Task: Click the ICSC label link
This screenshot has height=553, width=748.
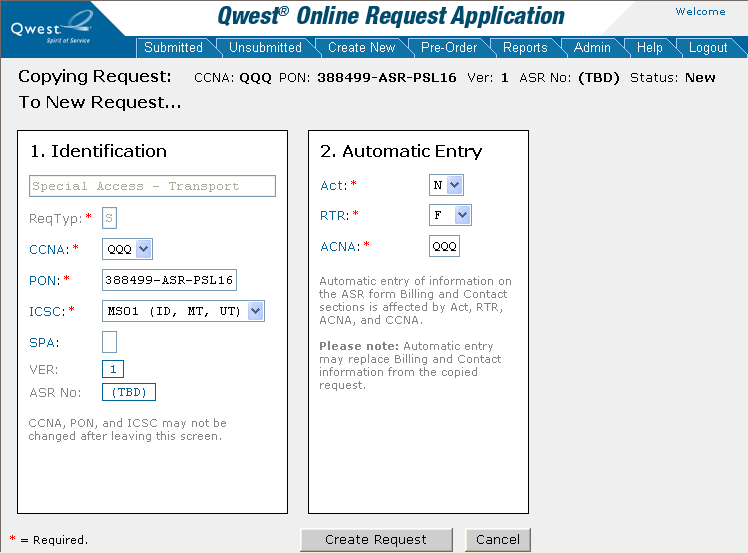Action: point(46,311)
